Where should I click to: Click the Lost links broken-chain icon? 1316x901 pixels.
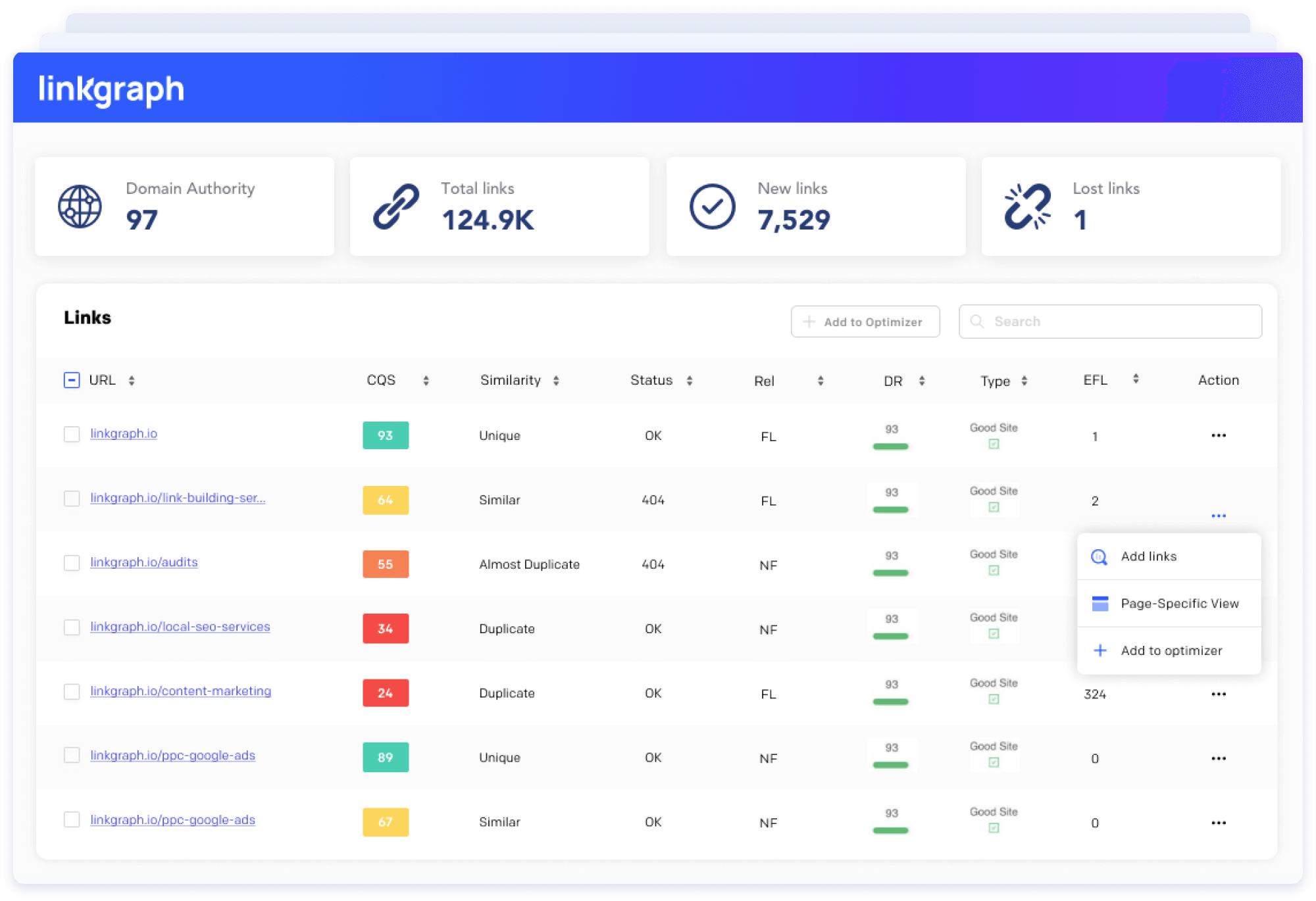pyautogui.click(x=1027, y=207)
